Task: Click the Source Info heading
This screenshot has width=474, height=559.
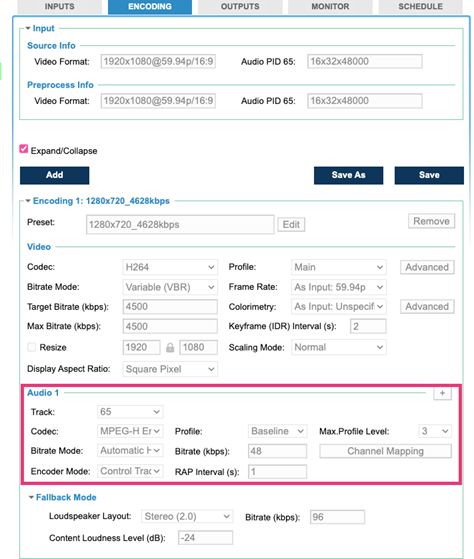Action: tap(51, 46)
